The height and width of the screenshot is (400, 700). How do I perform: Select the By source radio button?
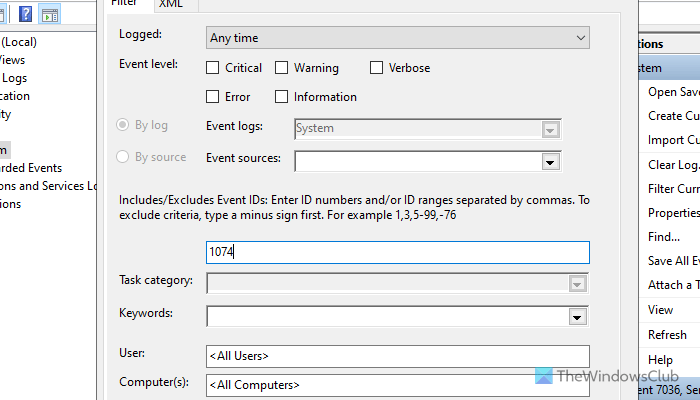tap(123, 157)
